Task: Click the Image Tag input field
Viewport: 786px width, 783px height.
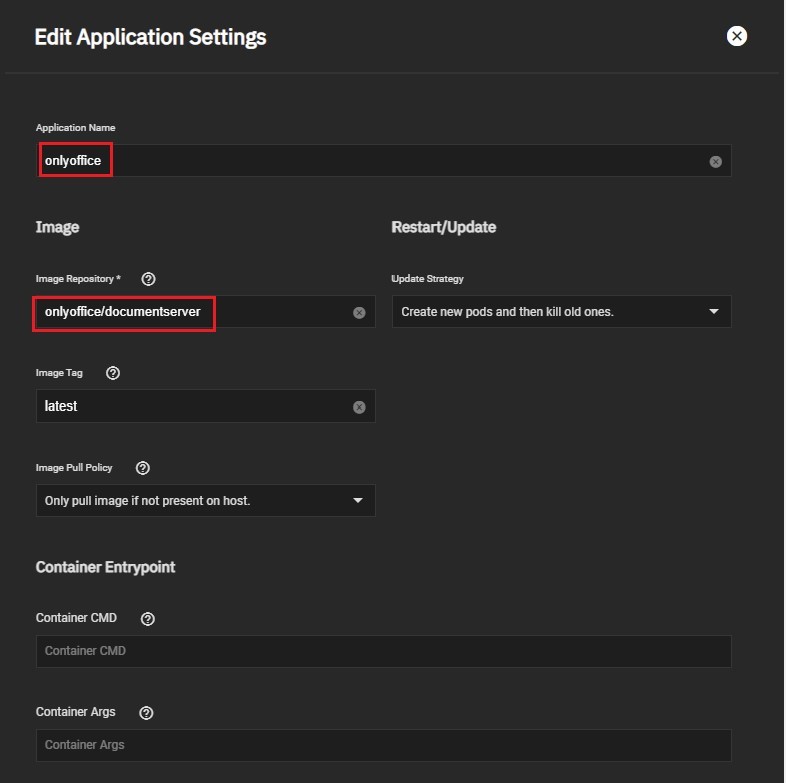Action: (206, 406)
